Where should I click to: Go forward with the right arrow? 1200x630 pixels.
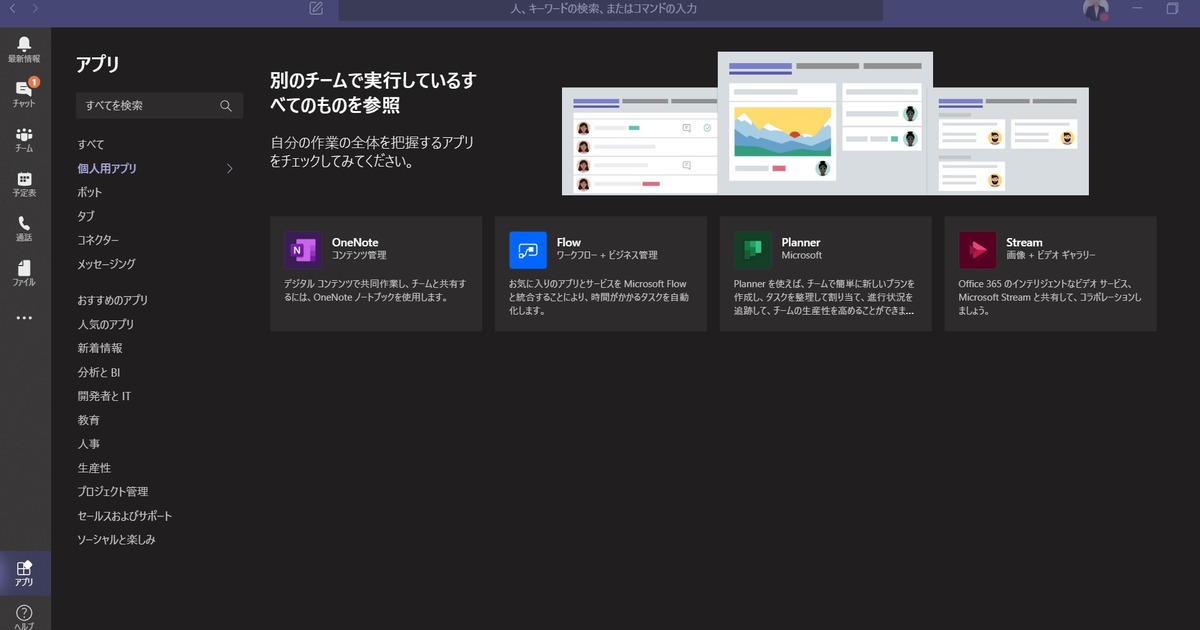(x=36, y=8)
